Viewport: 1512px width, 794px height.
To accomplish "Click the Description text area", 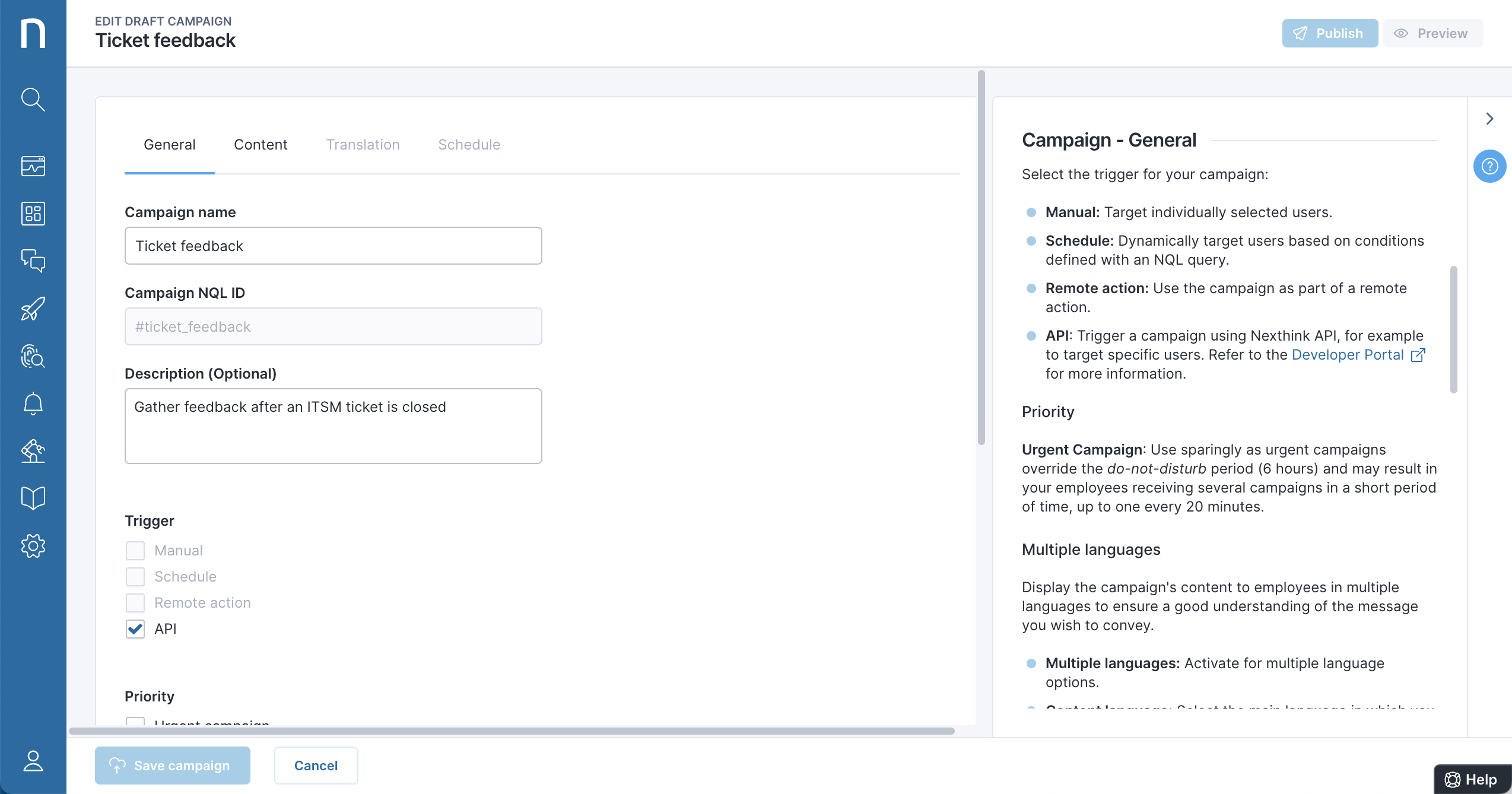I will [333, 426].
